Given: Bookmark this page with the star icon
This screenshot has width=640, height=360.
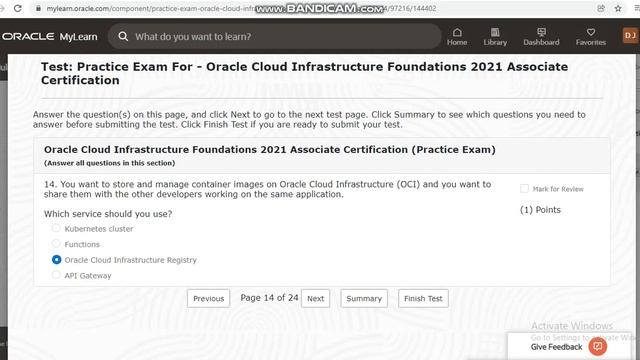Looking at the screenshot, I should (x=618, y=8).
